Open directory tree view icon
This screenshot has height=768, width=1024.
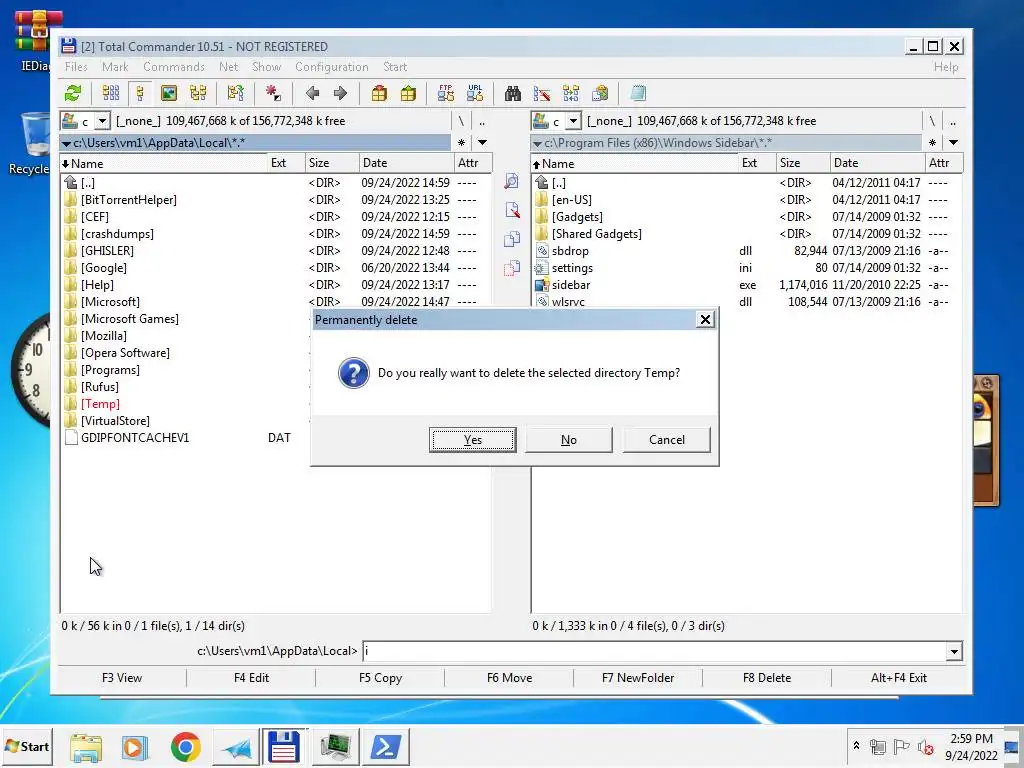click(198, 93)
